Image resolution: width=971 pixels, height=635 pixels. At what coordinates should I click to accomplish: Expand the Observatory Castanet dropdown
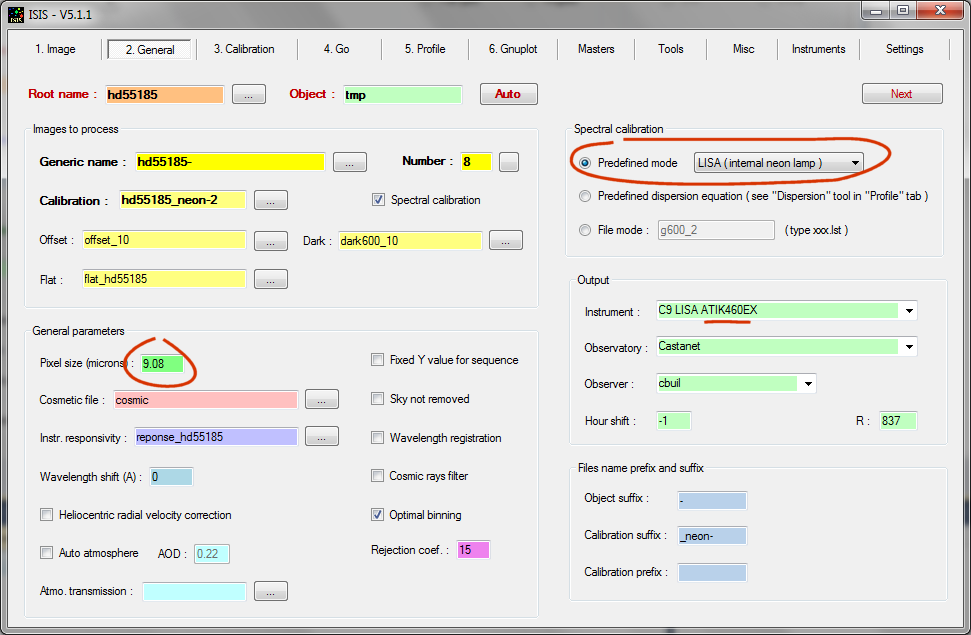point(908,347)
